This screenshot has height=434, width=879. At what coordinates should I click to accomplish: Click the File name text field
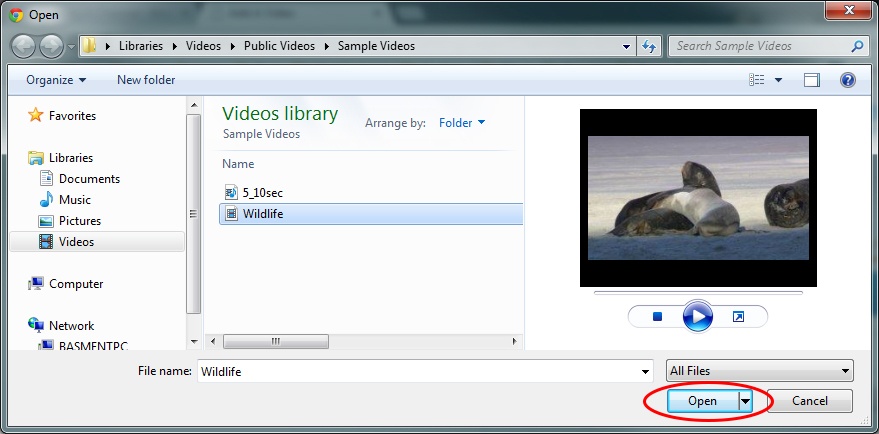point(418,371)
